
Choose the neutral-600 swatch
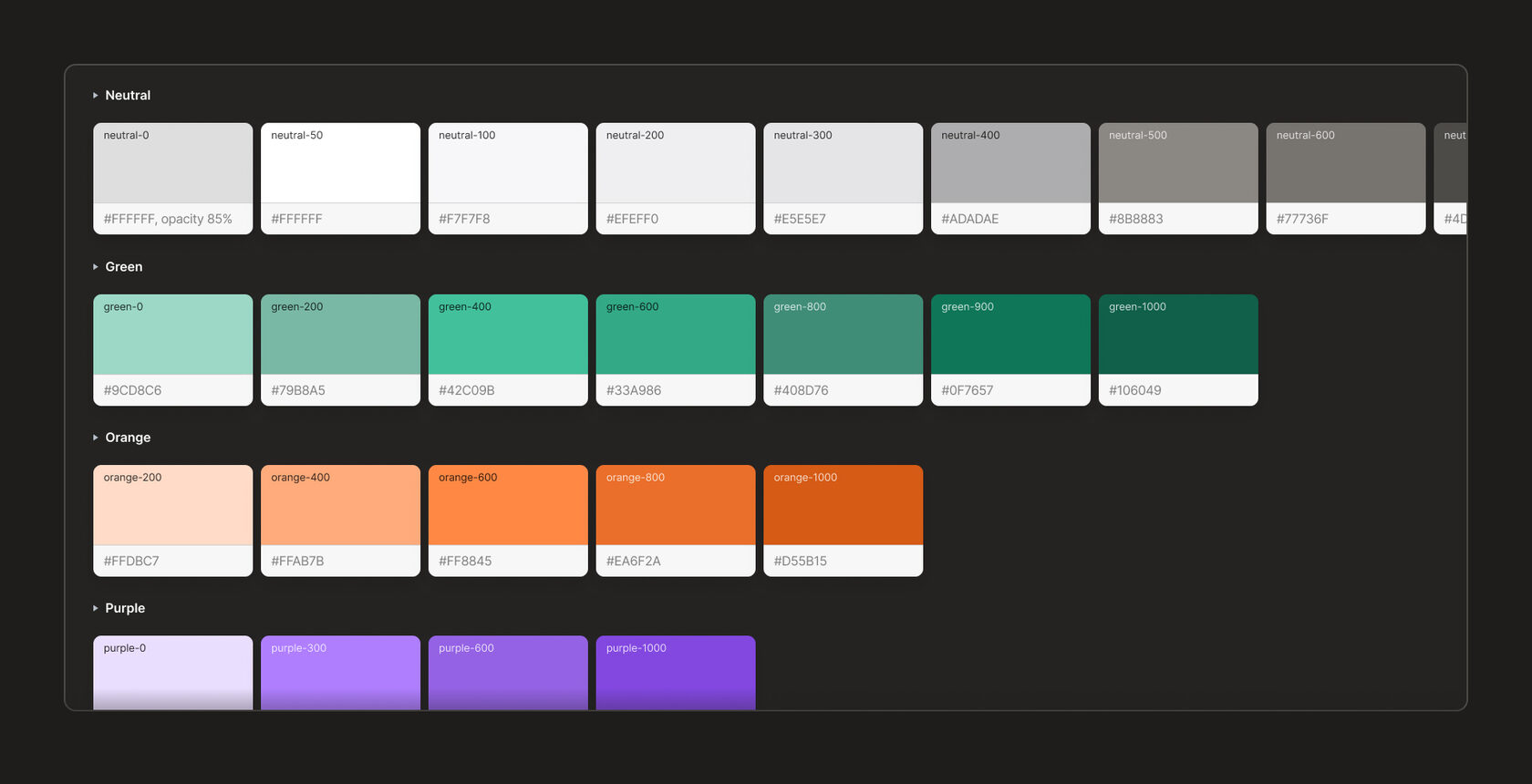[1346, 163]
